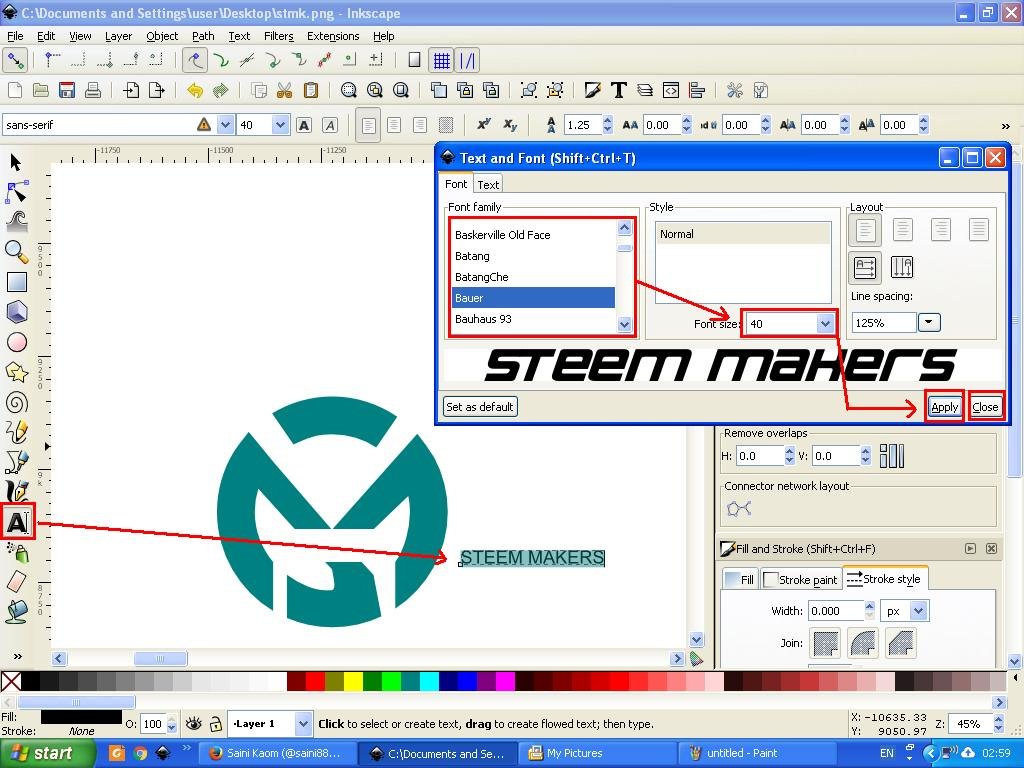This screenshot has width=1024, height=768.
Task: Open Font size dropdown in dialog
Action: [825, 323]
